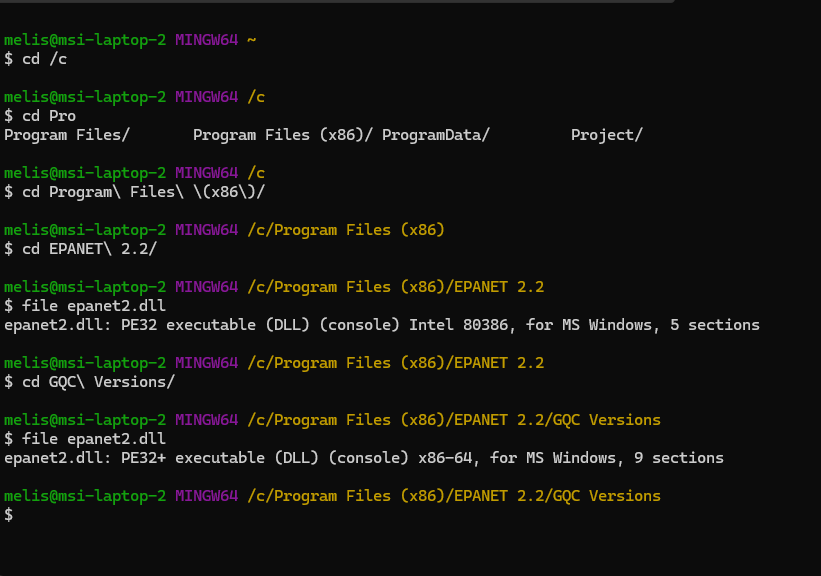Image resolution: width=821 pixels, height=576 pixels.
Task: Click the prompt path ending in '(x86)'
Action: click(x=346, y=230)
